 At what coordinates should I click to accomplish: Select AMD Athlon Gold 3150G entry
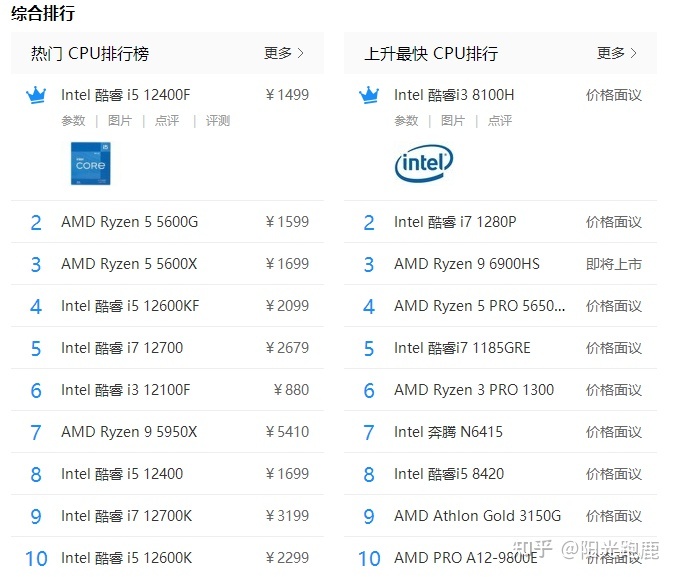(x=478, y=516)
